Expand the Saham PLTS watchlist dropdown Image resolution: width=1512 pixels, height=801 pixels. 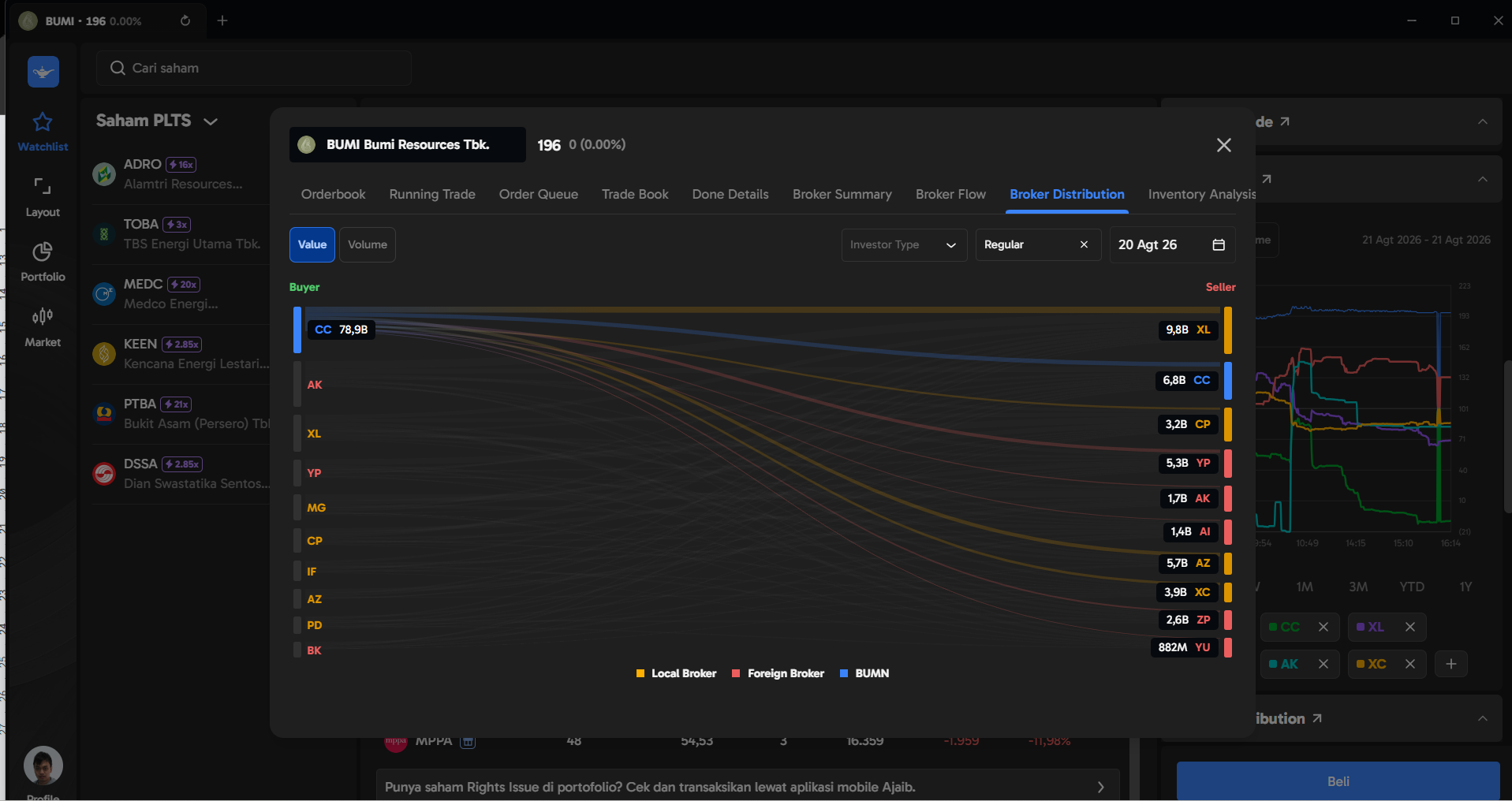tap(210, 121)
